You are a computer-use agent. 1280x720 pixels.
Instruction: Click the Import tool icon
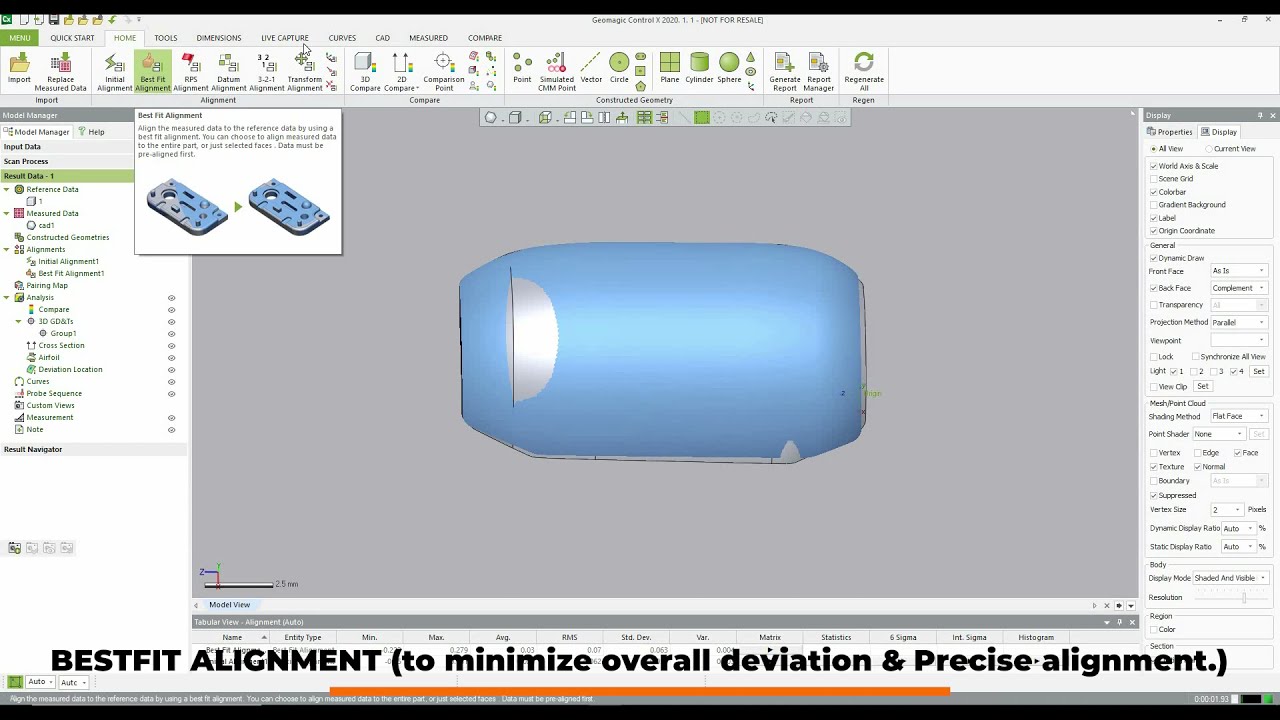click(19, 70)
